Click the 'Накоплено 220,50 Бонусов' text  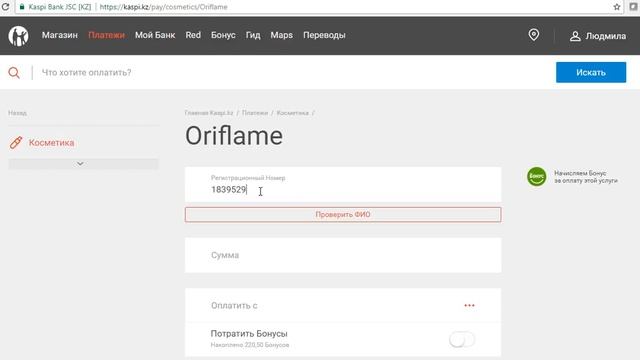tap(250, 345)
